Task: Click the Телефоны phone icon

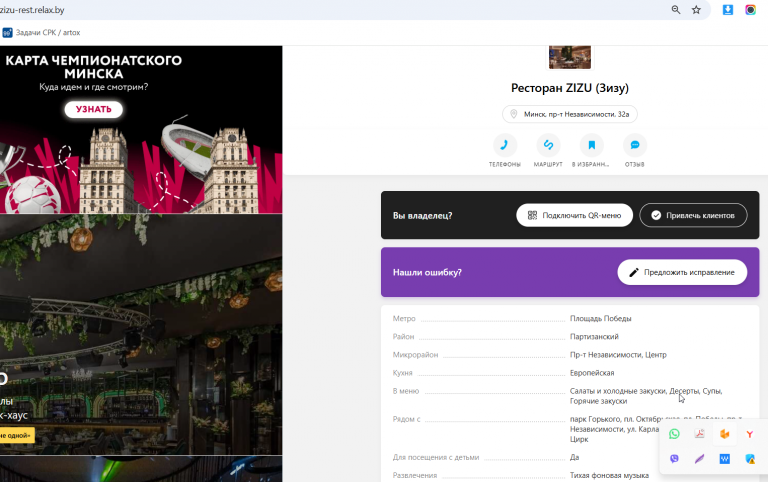Action: coord(504,145)
